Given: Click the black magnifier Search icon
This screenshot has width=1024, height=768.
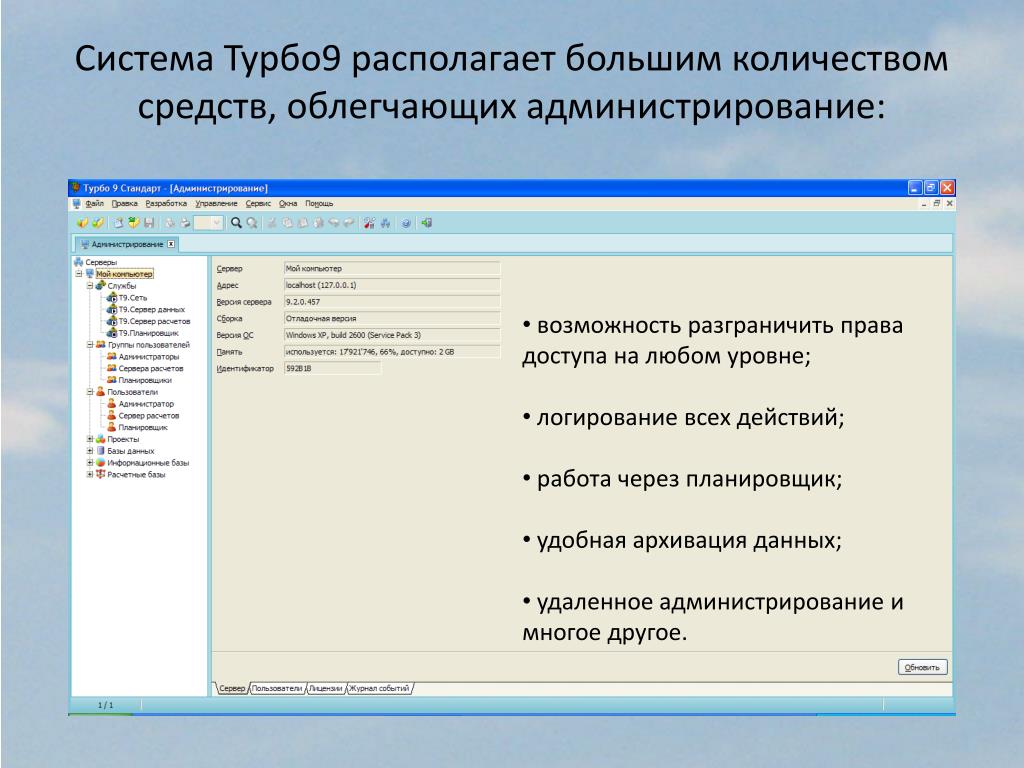Looking at the screenshot, I should coord(236,223).
